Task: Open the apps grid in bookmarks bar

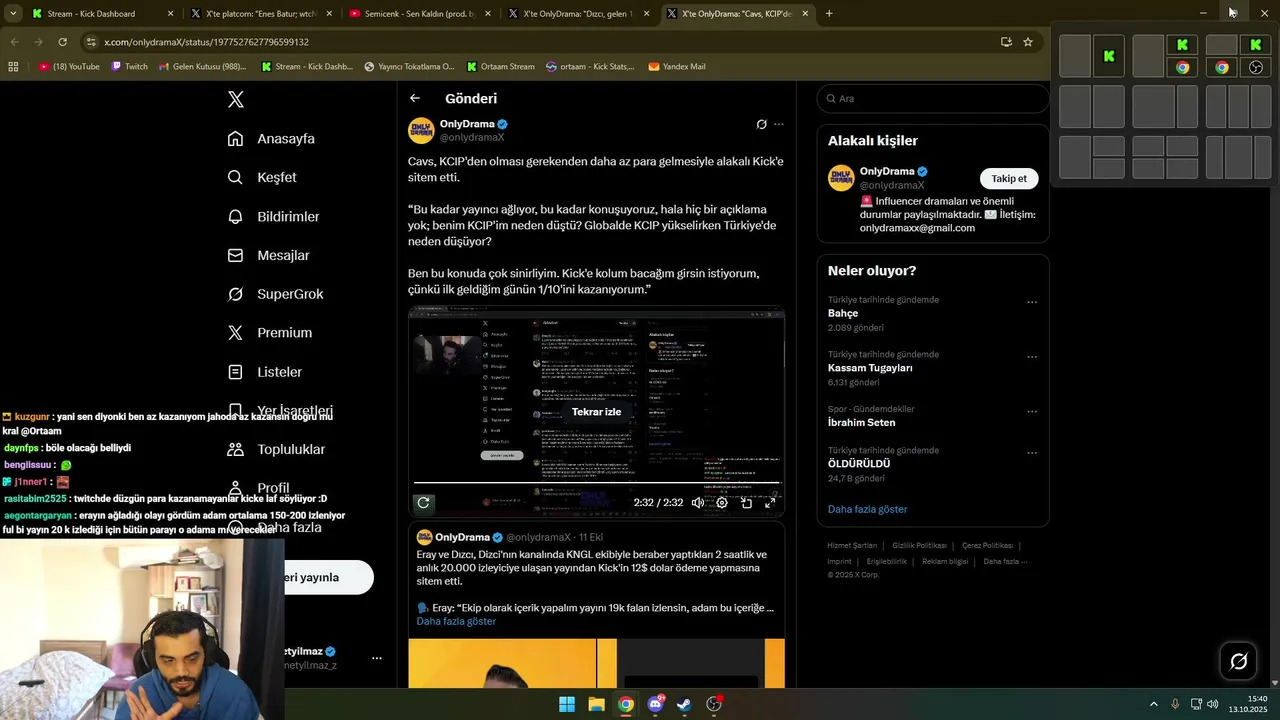Action: click(13, 67)
